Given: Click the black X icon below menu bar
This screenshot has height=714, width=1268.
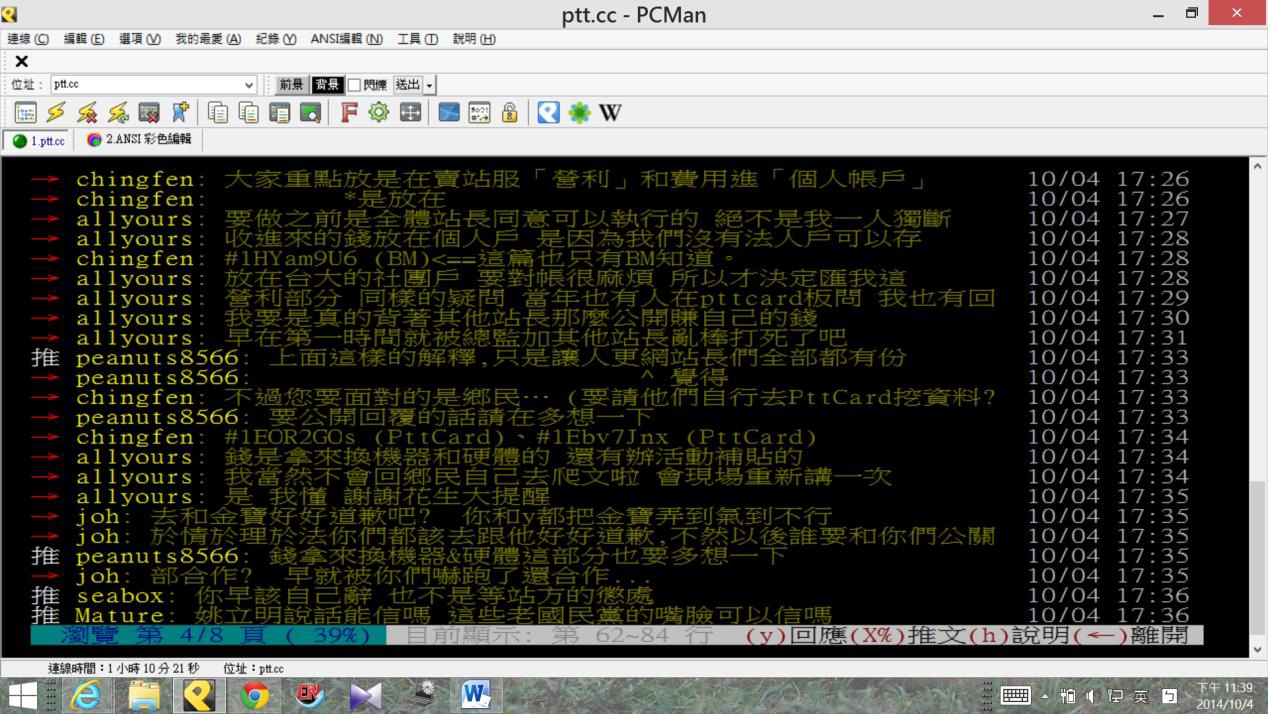Looking at the screenshot, I should coord(21,61).
